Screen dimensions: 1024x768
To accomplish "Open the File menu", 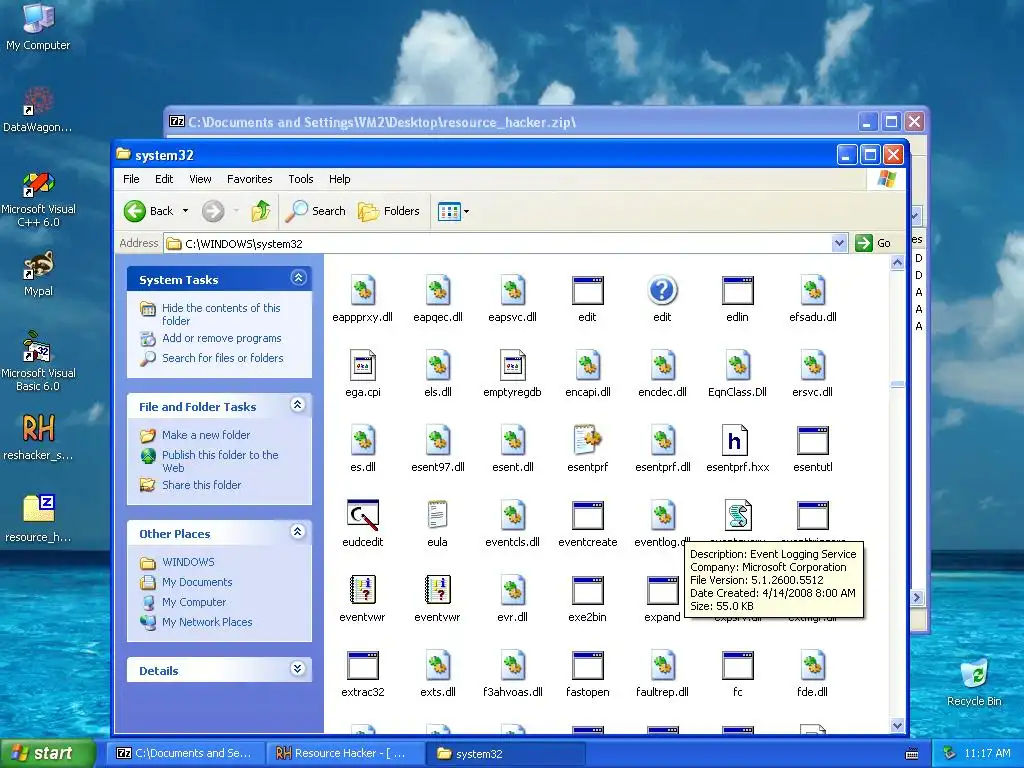I will [131, 179].
